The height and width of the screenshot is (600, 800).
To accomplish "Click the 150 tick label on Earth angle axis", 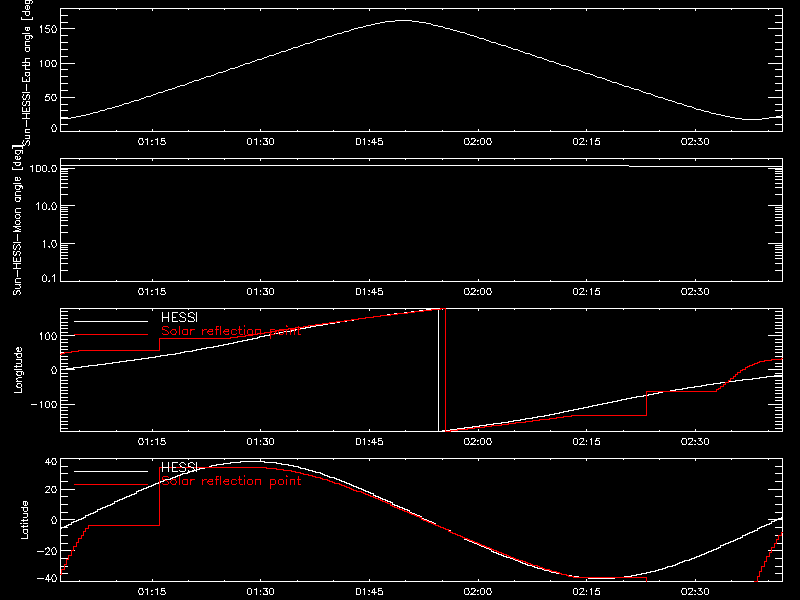I will [x=47, y=30].
